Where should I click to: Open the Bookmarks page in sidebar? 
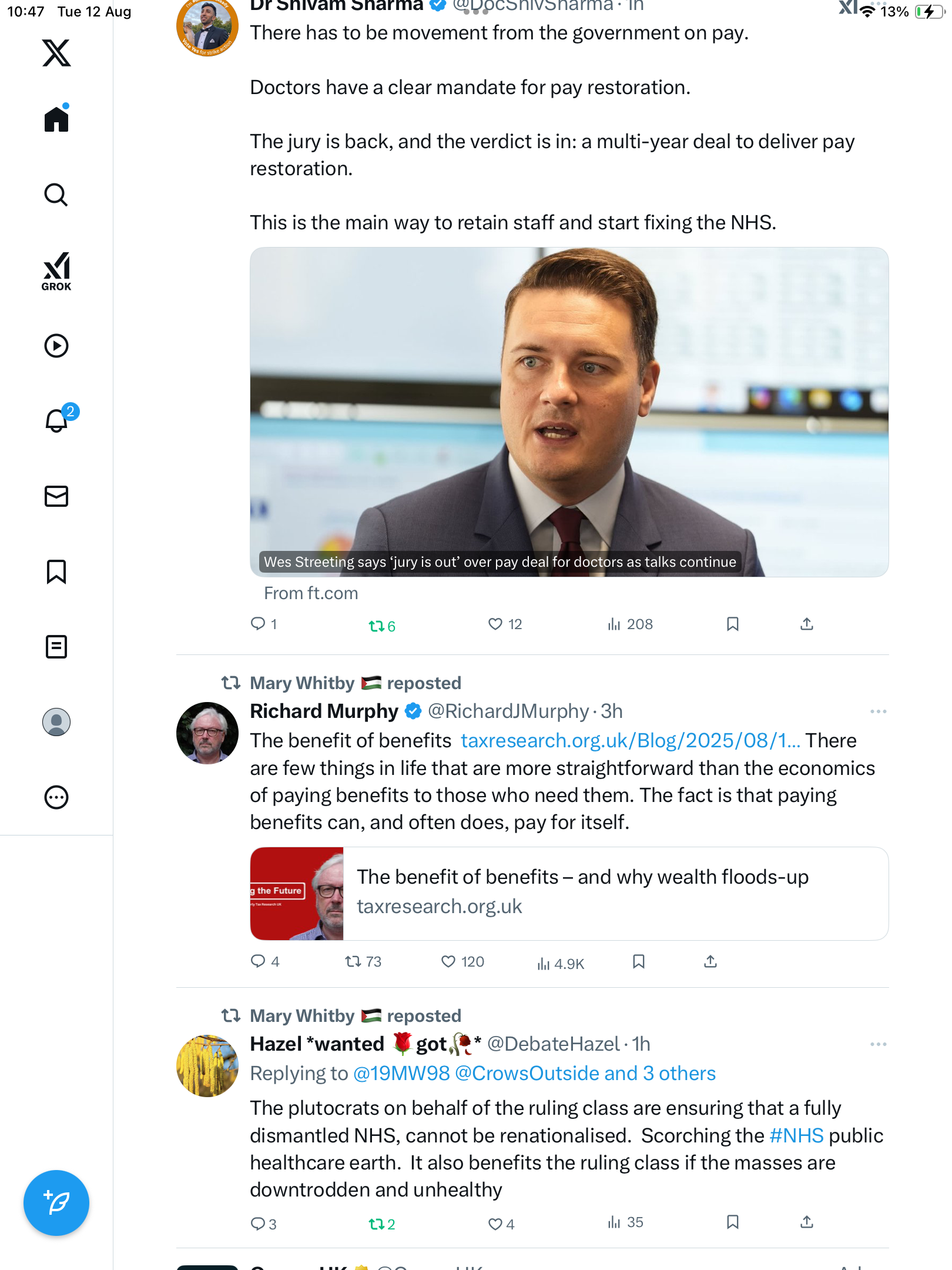56,571
